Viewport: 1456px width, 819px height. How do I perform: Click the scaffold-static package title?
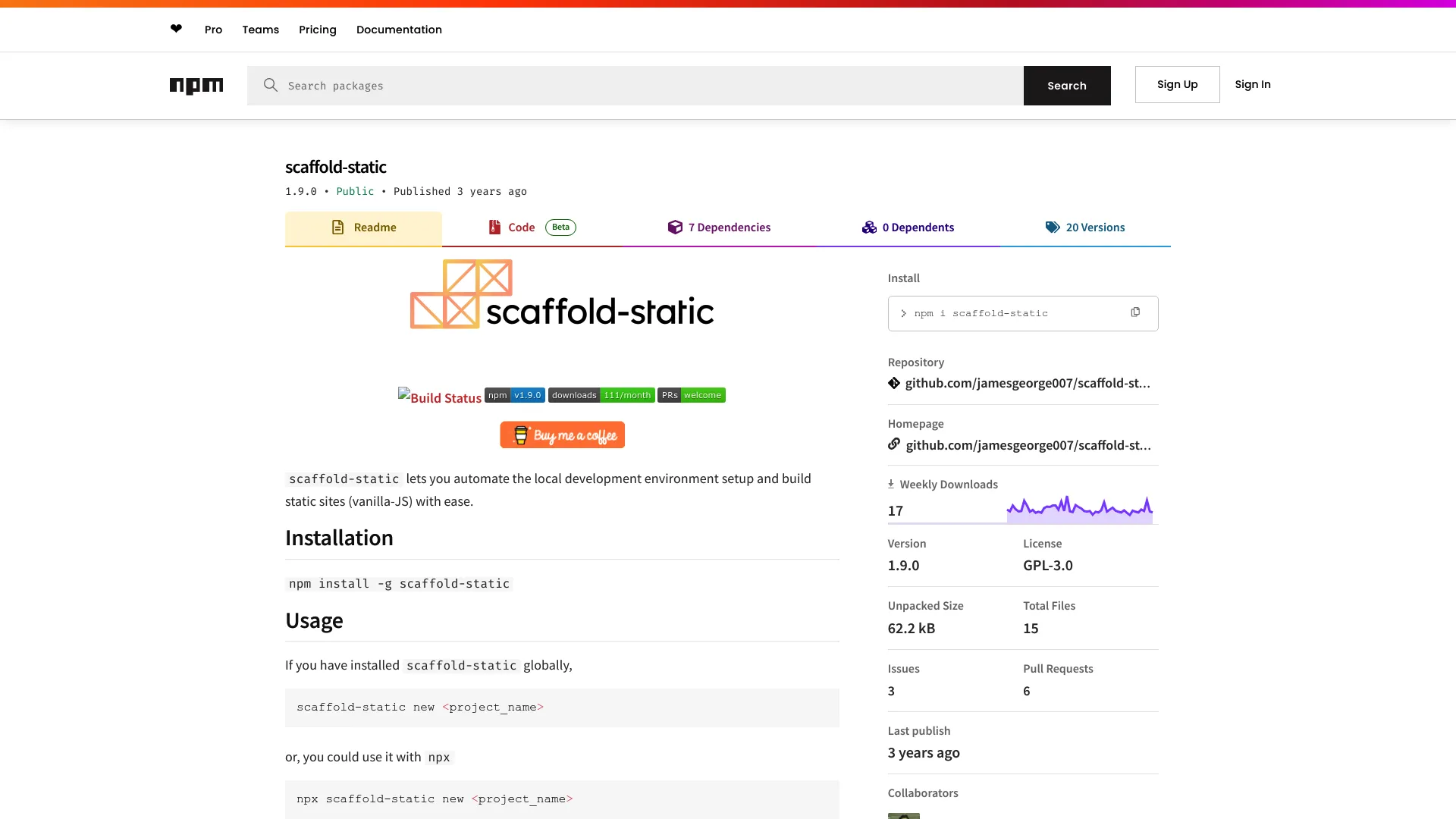[335, 167]
